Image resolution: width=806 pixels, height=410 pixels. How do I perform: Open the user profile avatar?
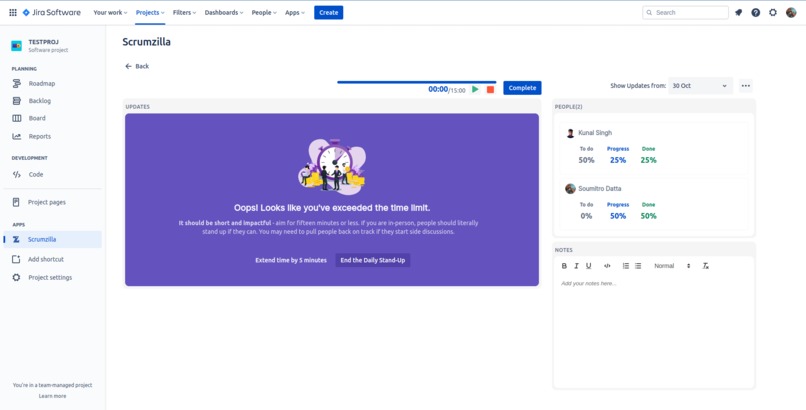791,12
